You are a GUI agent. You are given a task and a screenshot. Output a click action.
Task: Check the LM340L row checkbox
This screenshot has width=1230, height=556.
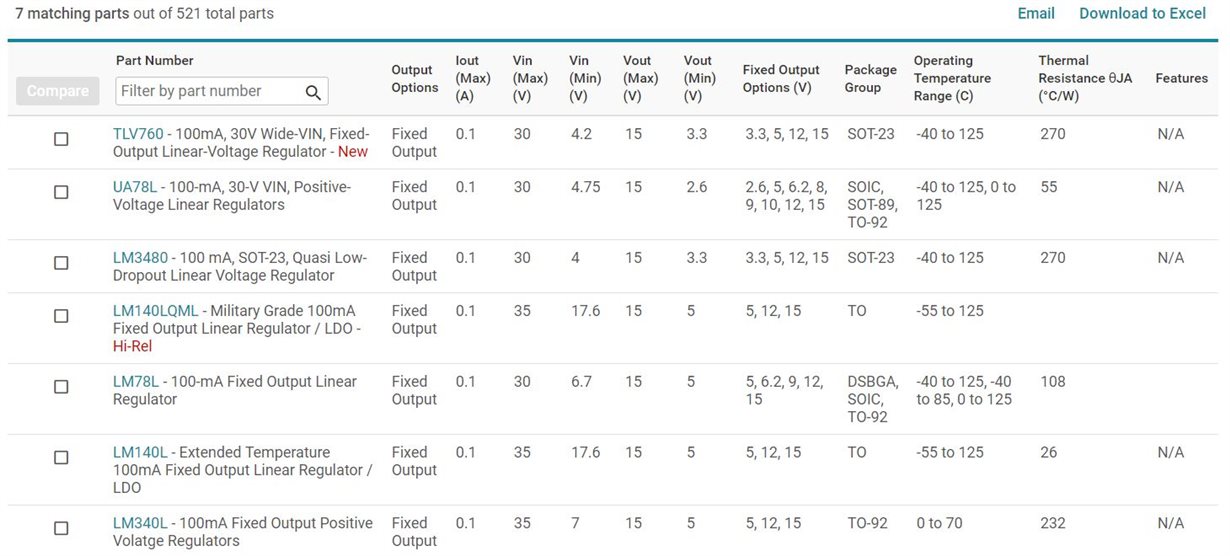(61, 529)
